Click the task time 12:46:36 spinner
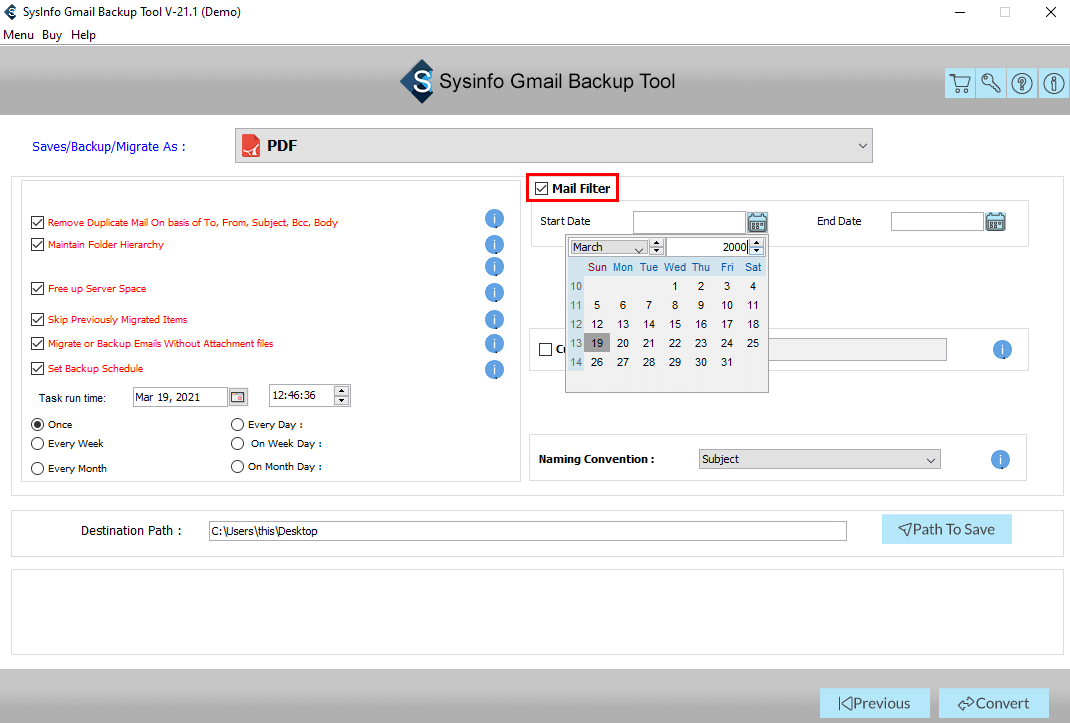 (x=342, y=395)
